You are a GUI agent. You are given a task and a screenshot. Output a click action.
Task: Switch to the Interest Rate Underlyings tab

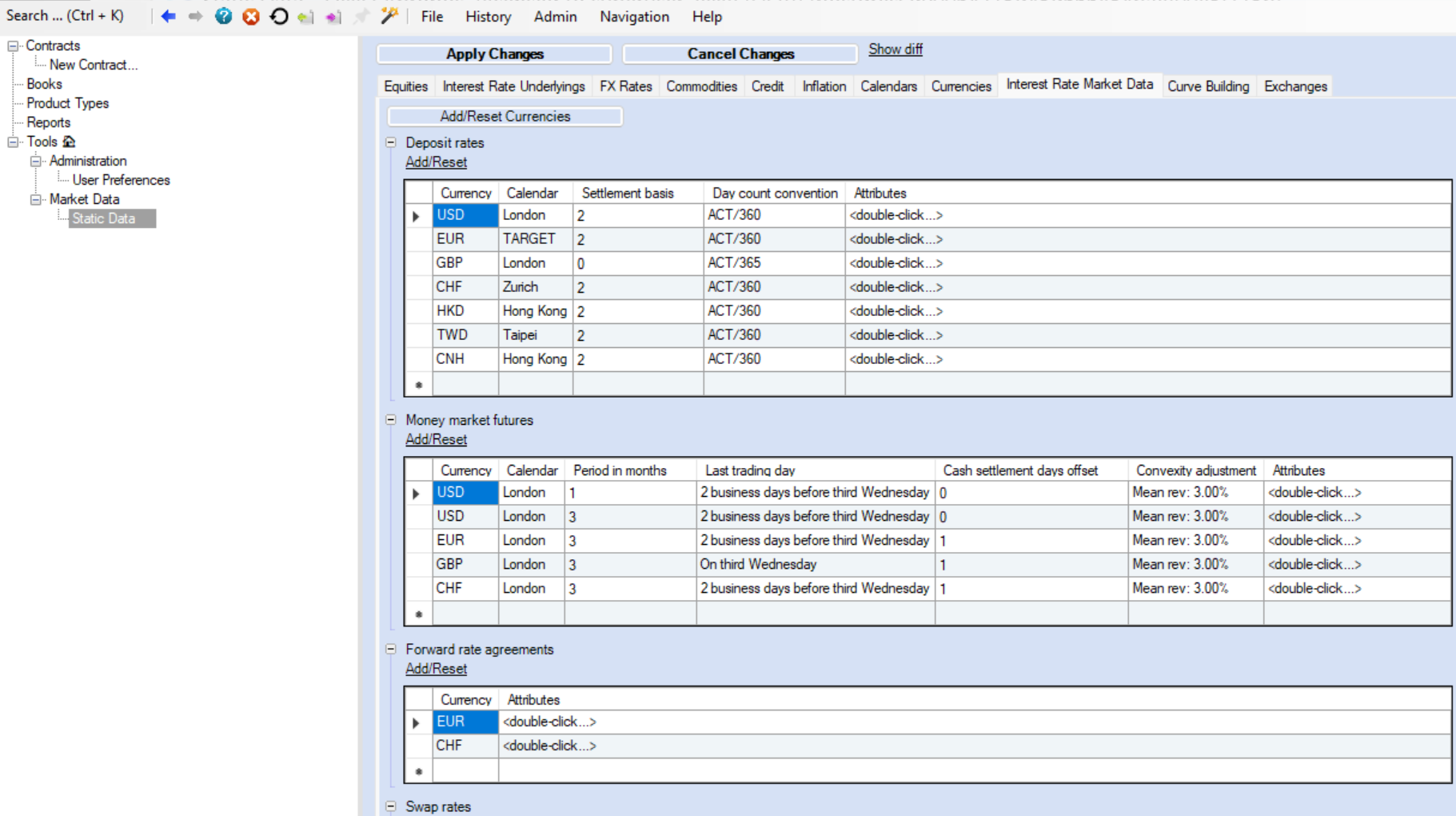point(513,86)
